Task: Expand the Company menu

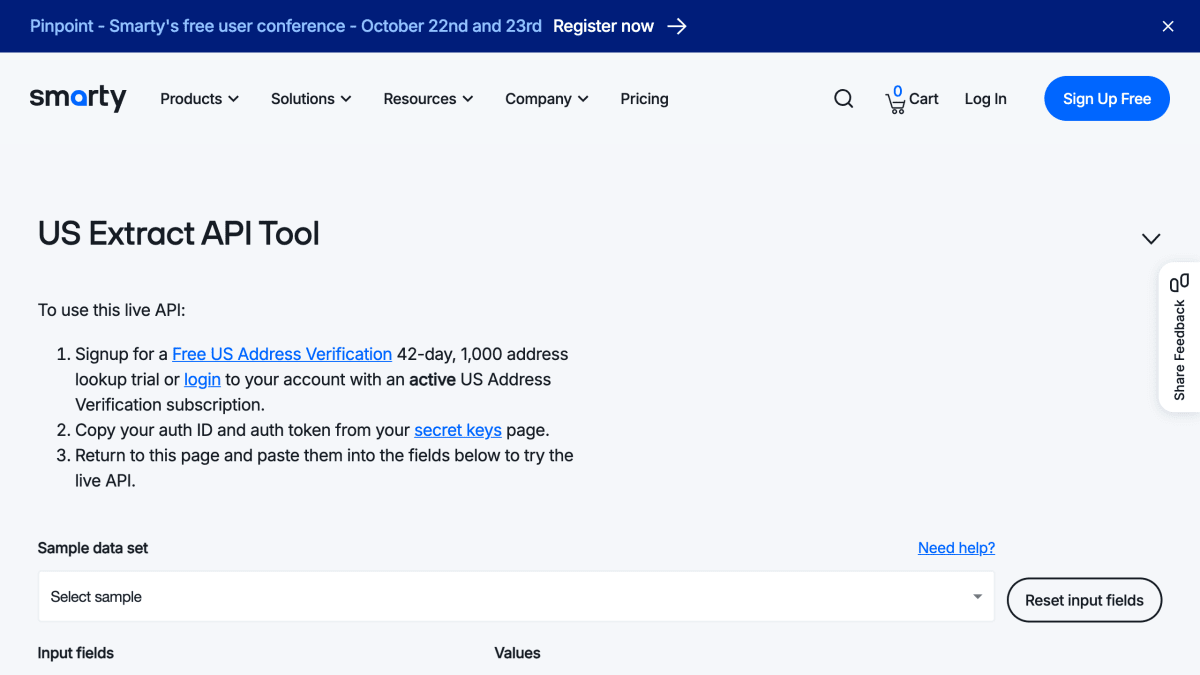Action: (x=547, y=99)
